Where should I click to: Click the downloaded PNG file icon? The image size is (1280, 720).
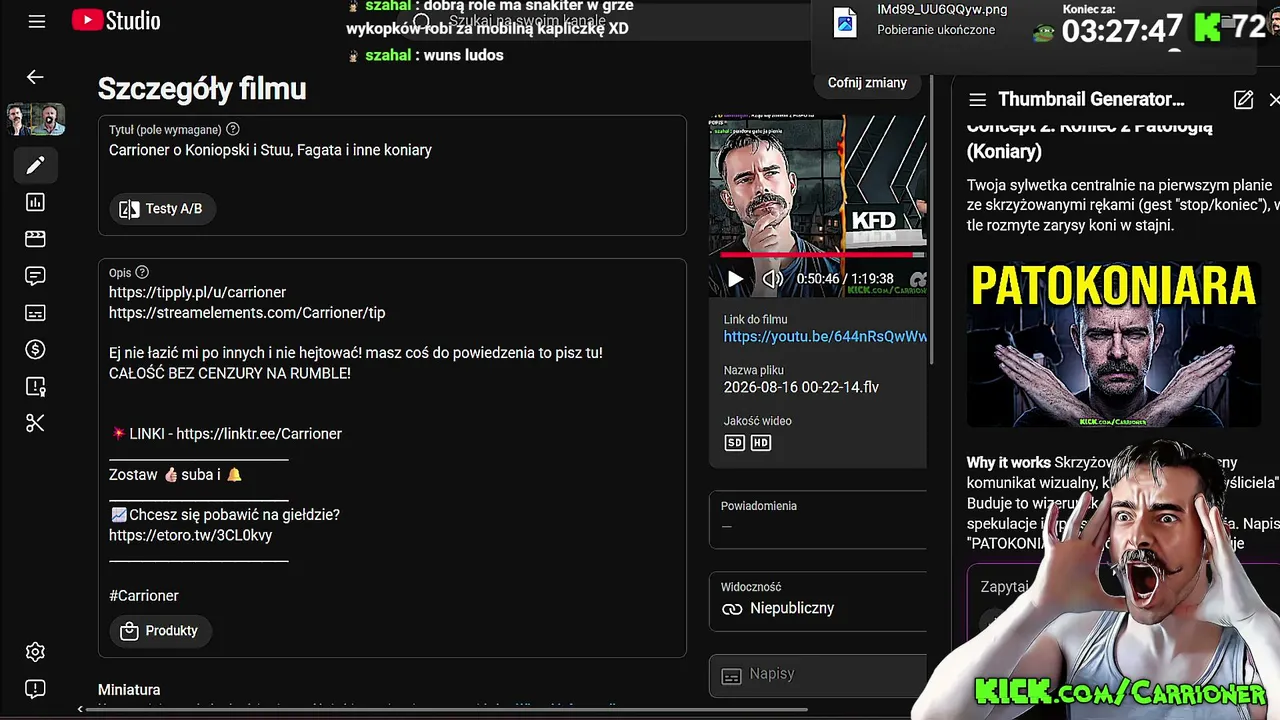point(845,22)
